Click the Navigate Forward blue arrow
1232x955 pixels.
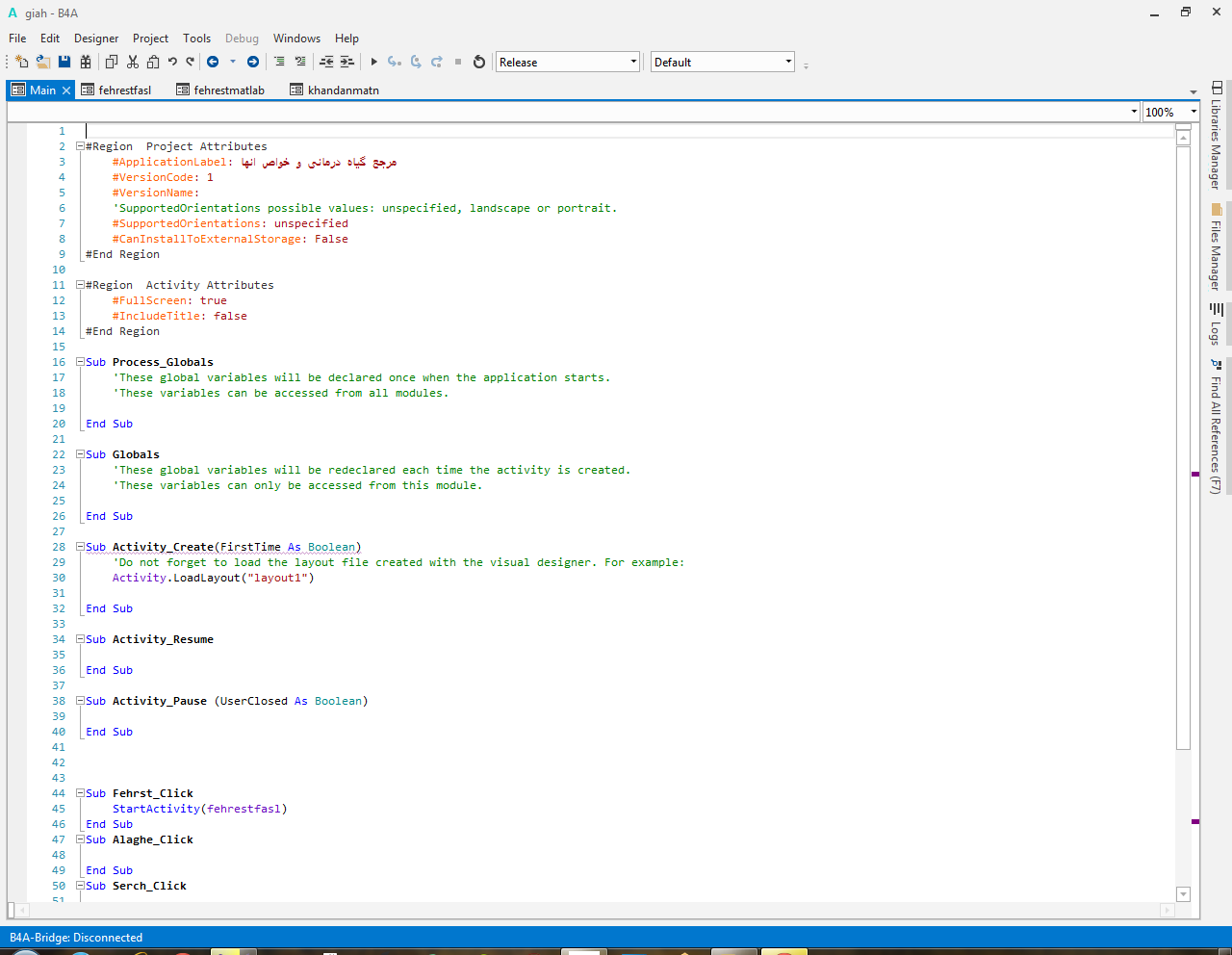253,62
